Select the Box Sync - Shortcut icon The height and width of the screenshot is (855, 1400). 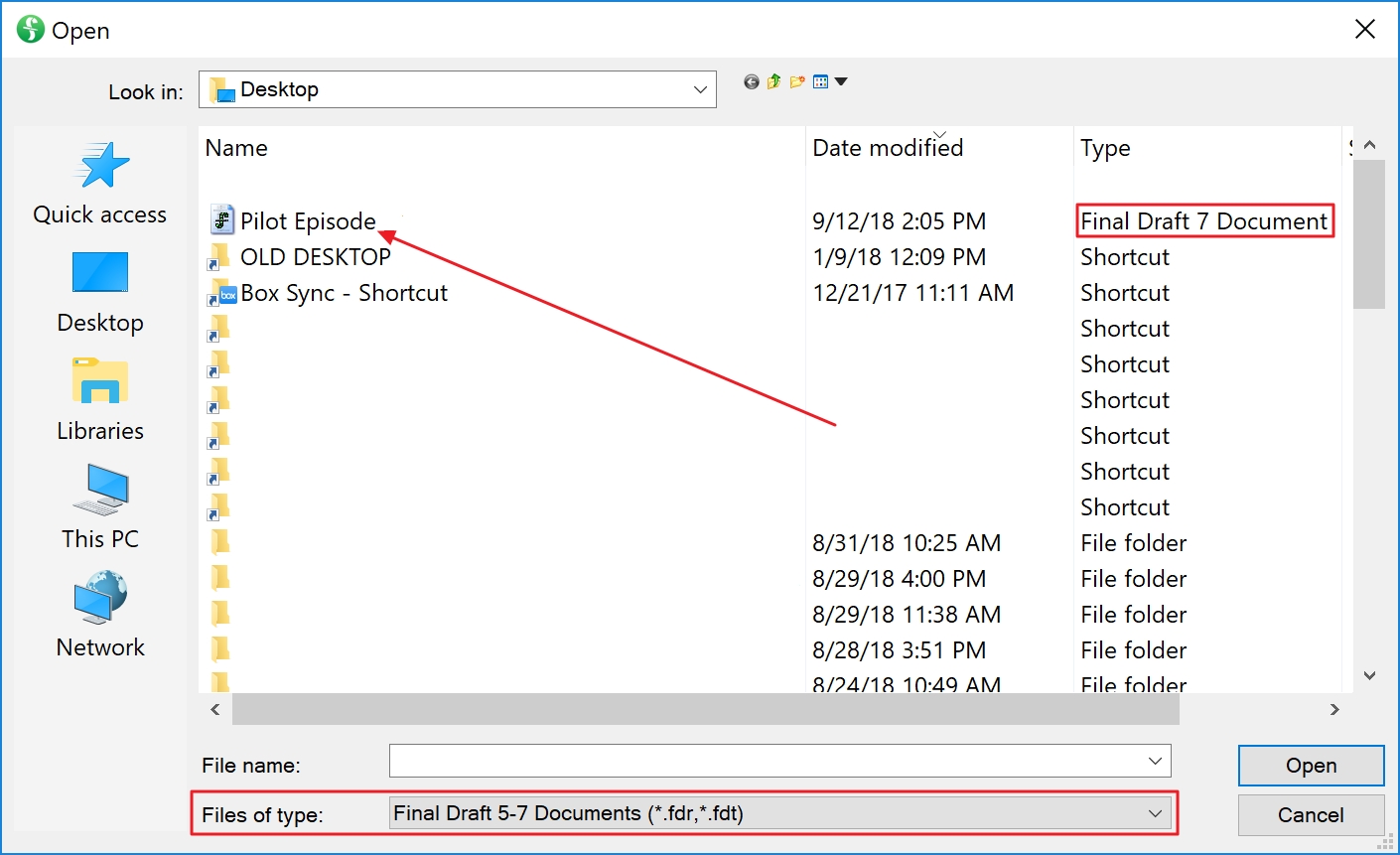(219, 293)
